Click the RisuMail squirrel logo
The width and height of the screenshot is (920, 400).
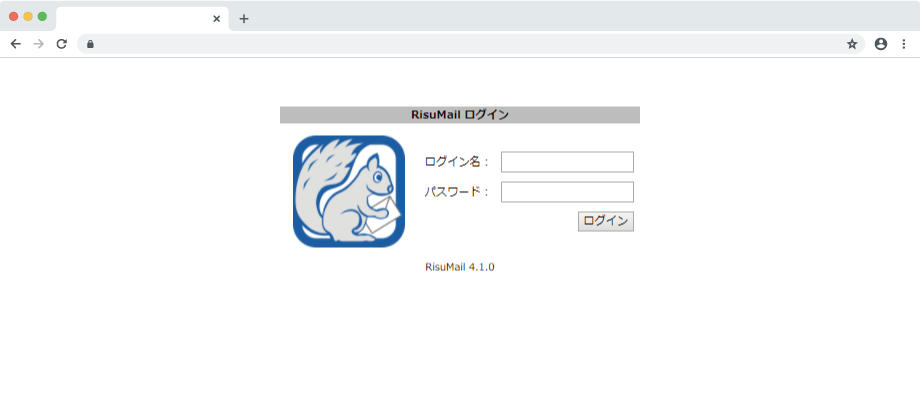(x=349, y=191)
